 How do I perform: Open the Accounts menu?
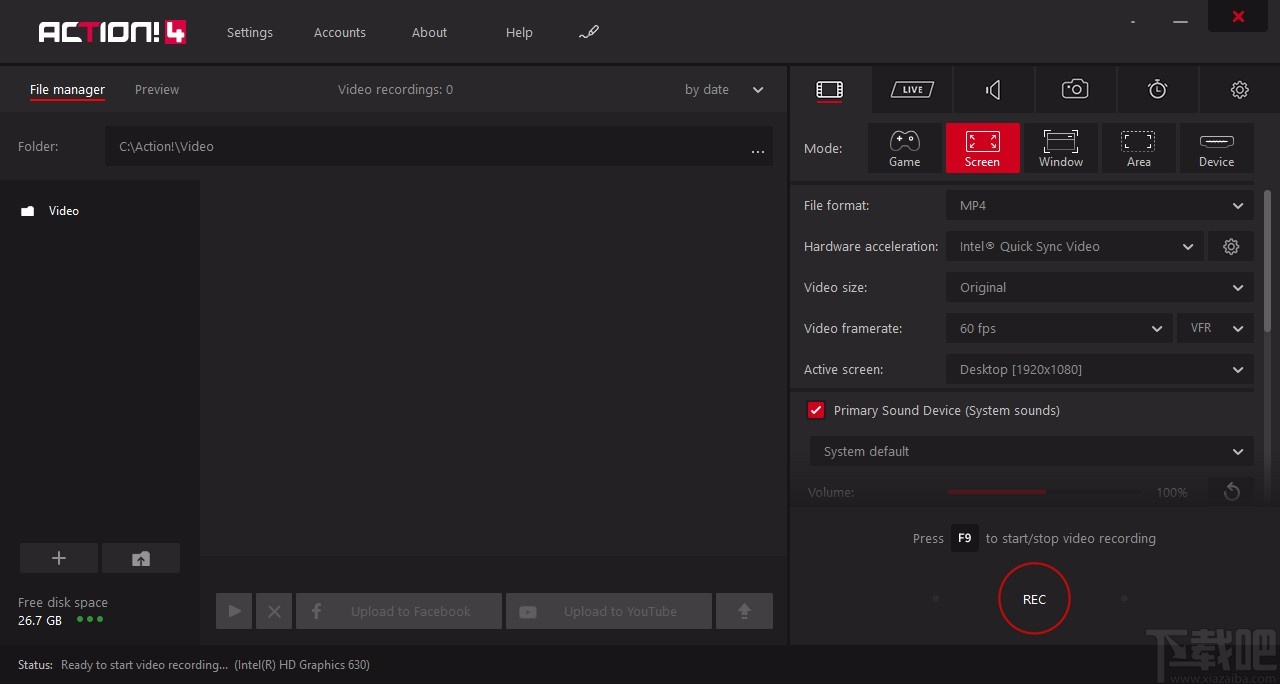340,33
